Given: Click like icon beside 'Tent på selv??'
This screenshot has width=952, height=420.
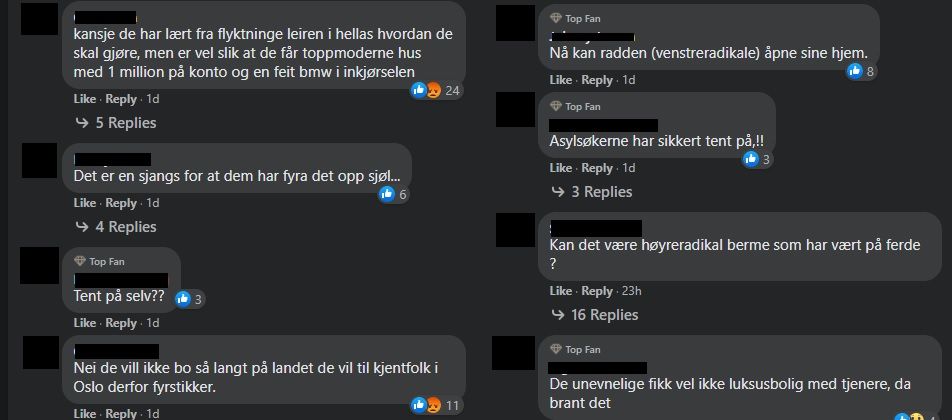Looking at the screenshot, I should (183, 299).
